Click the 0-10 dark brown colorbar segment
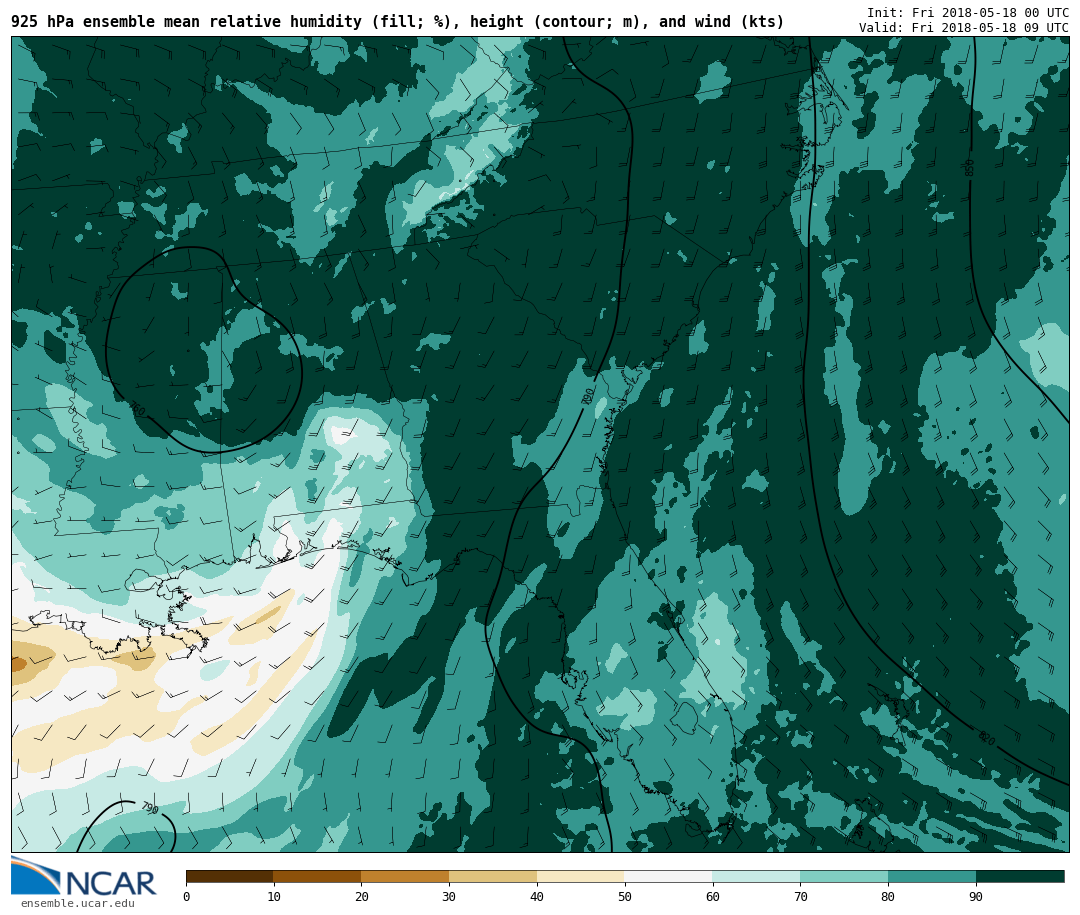1080x915 pixels. point(230,877)
